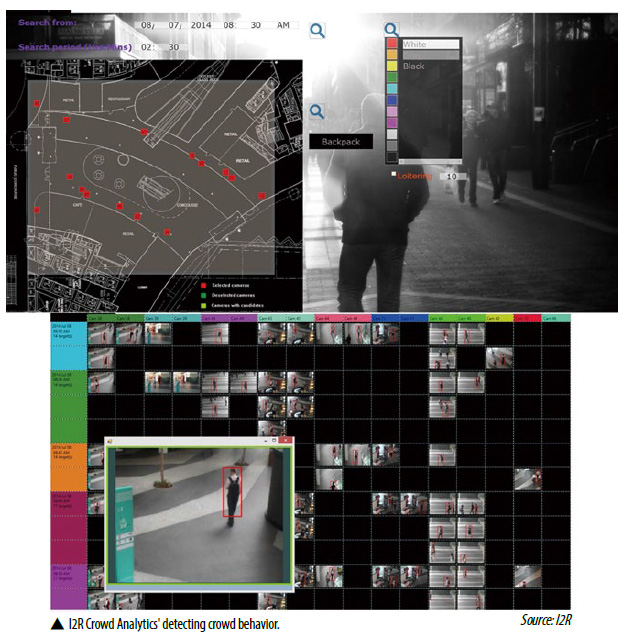This screenshot has width=624, height=636.
Task: Click the magnifier icon above the Backpack field
Action: click(x=317, y=112)
